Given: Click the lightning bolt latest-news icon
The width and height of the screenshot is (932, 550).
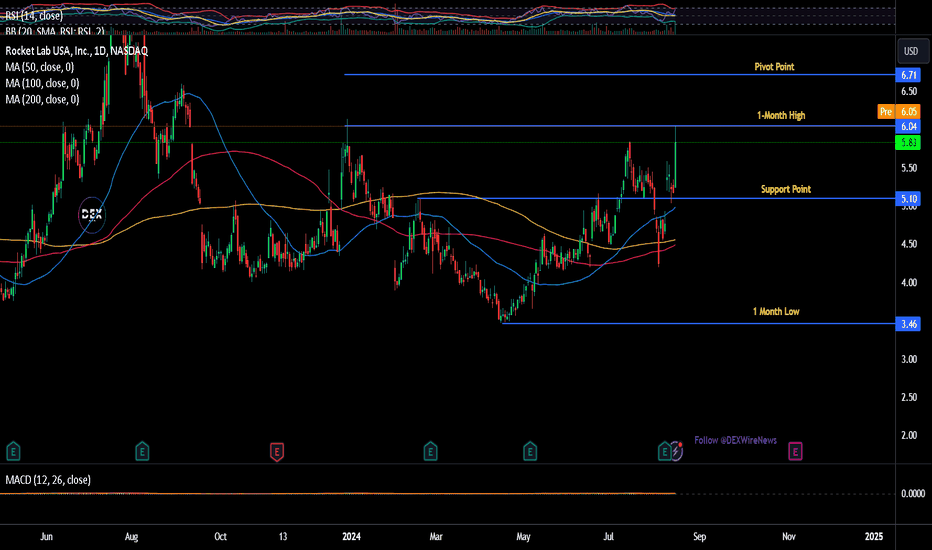Looking at the screenshot, I should point(677,451).
